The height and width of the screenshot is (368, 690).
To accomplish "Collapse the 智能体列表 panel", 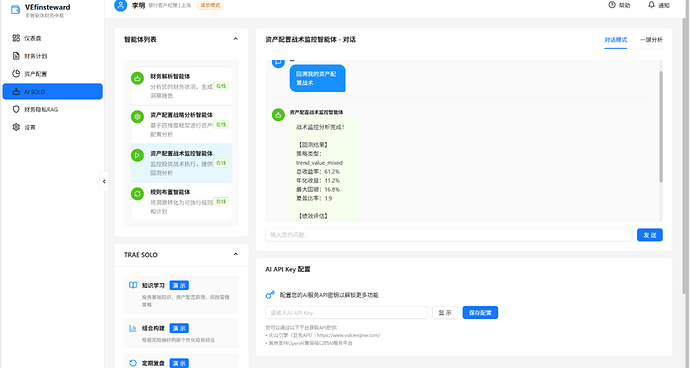I will click(x=235, y=39).
